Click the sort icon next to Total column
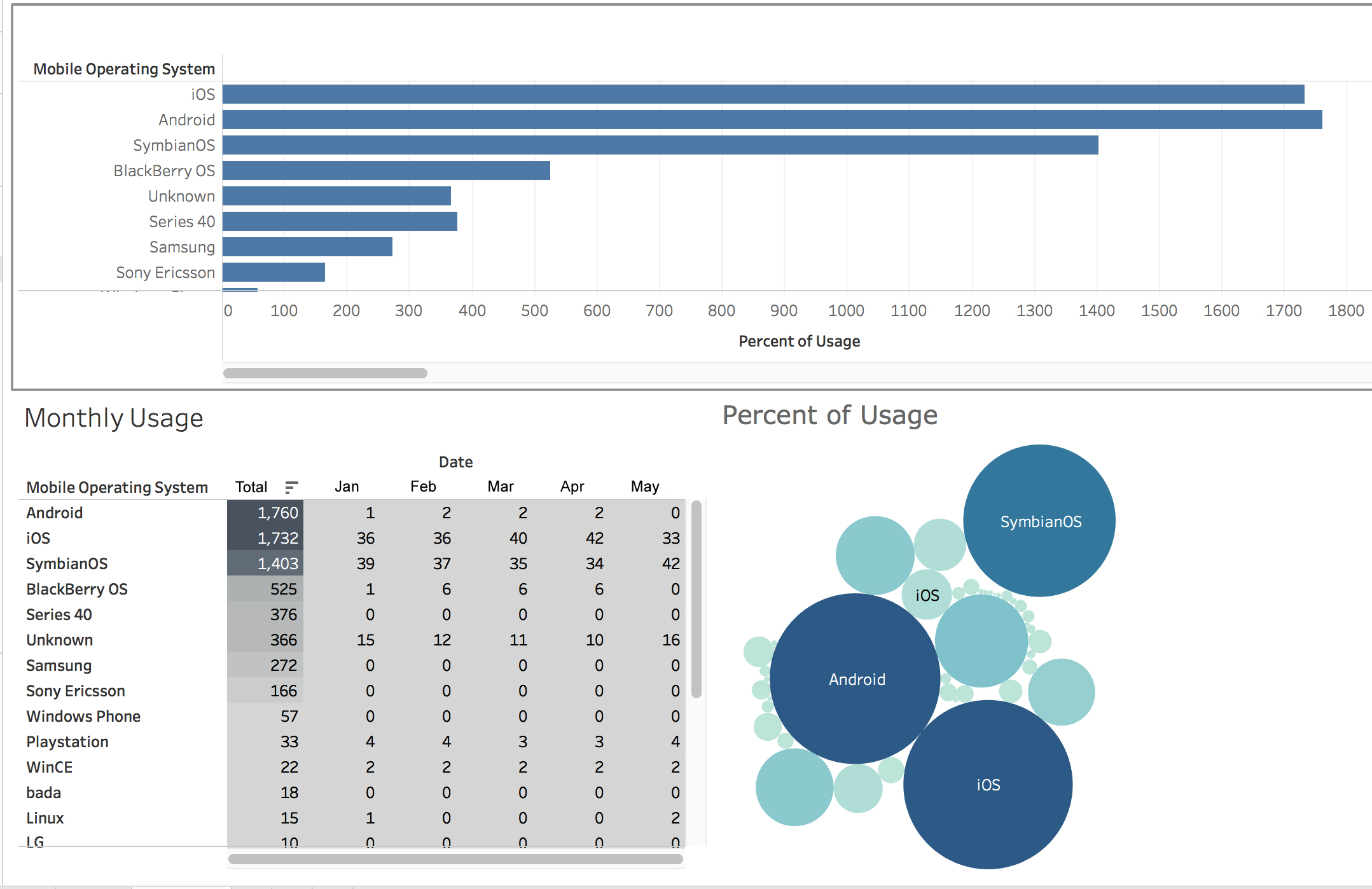This screenshot has height=889, width=1372. (292, 487)
